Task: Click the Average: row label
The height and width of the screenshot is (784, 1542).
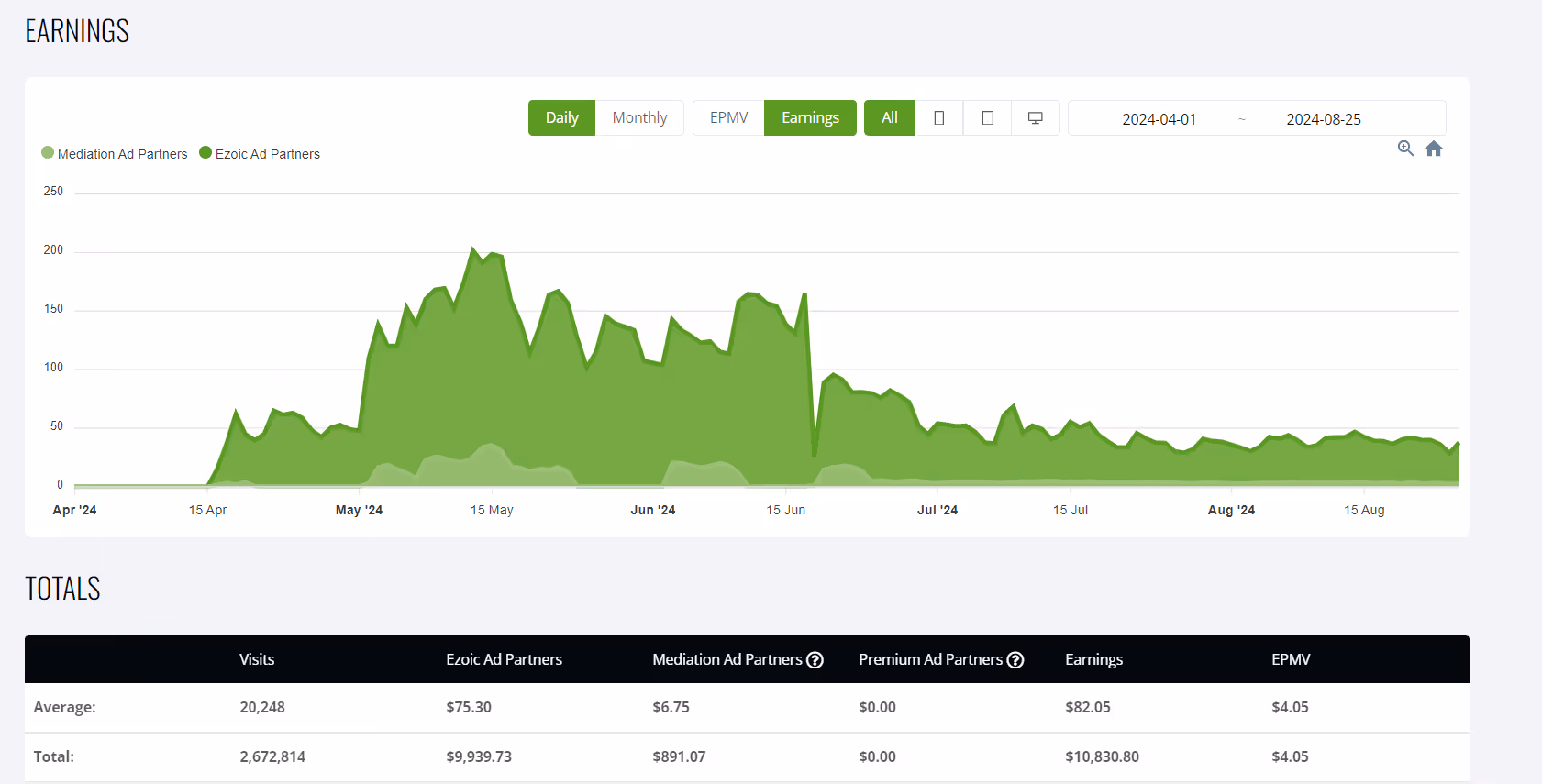Action: pos(64,707)
